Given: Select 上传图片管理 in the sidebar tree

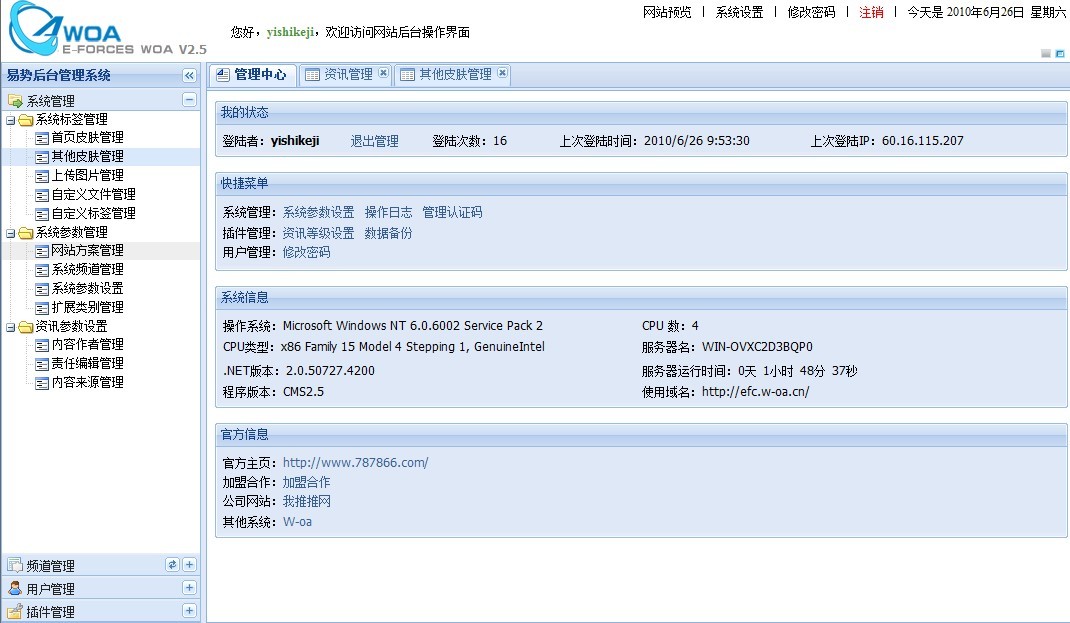Looking at the screenshot, I should coord(87,176).
